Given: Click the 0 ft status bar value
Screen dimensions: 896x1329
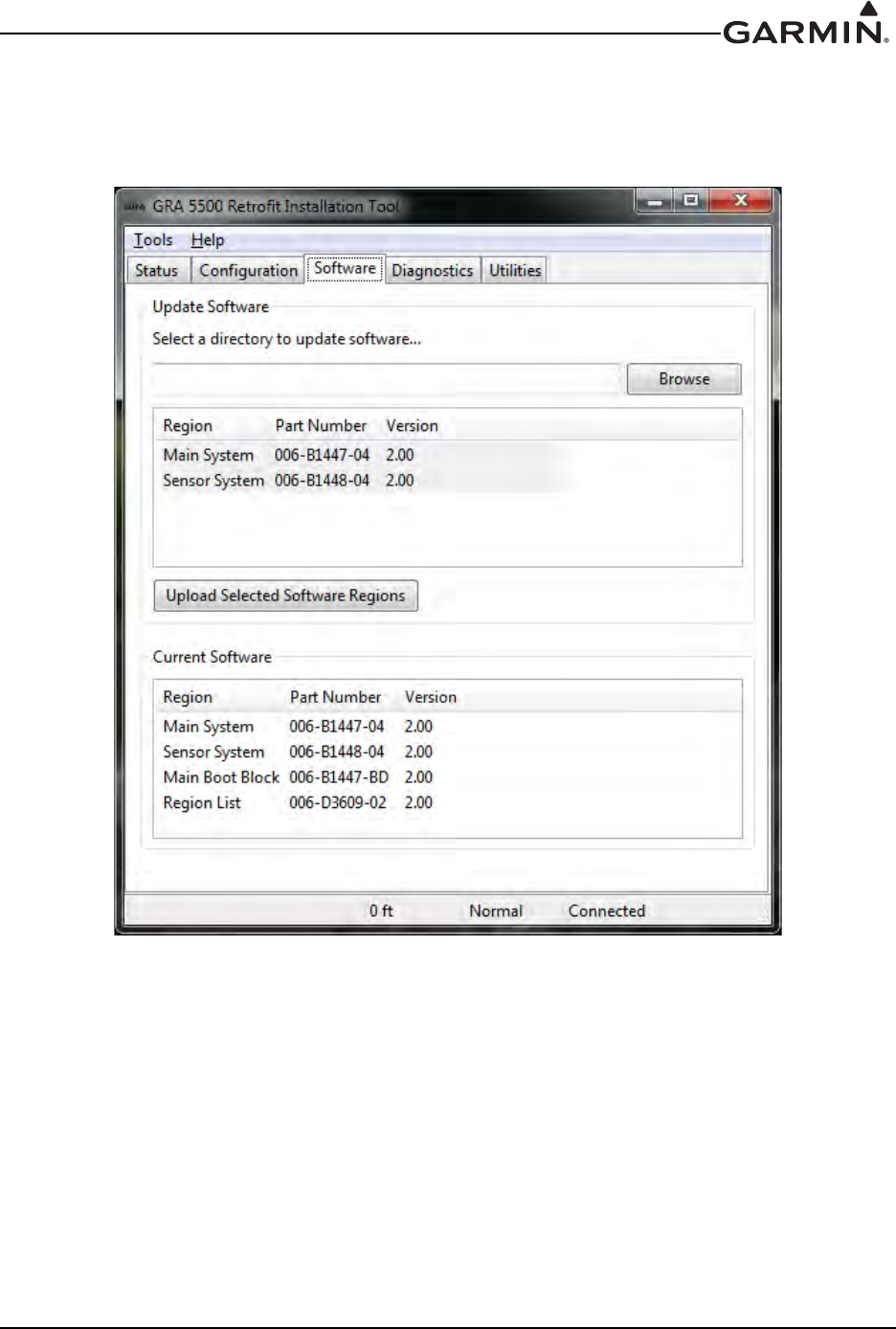Looking at the screenshot, I should click(381, 912).
